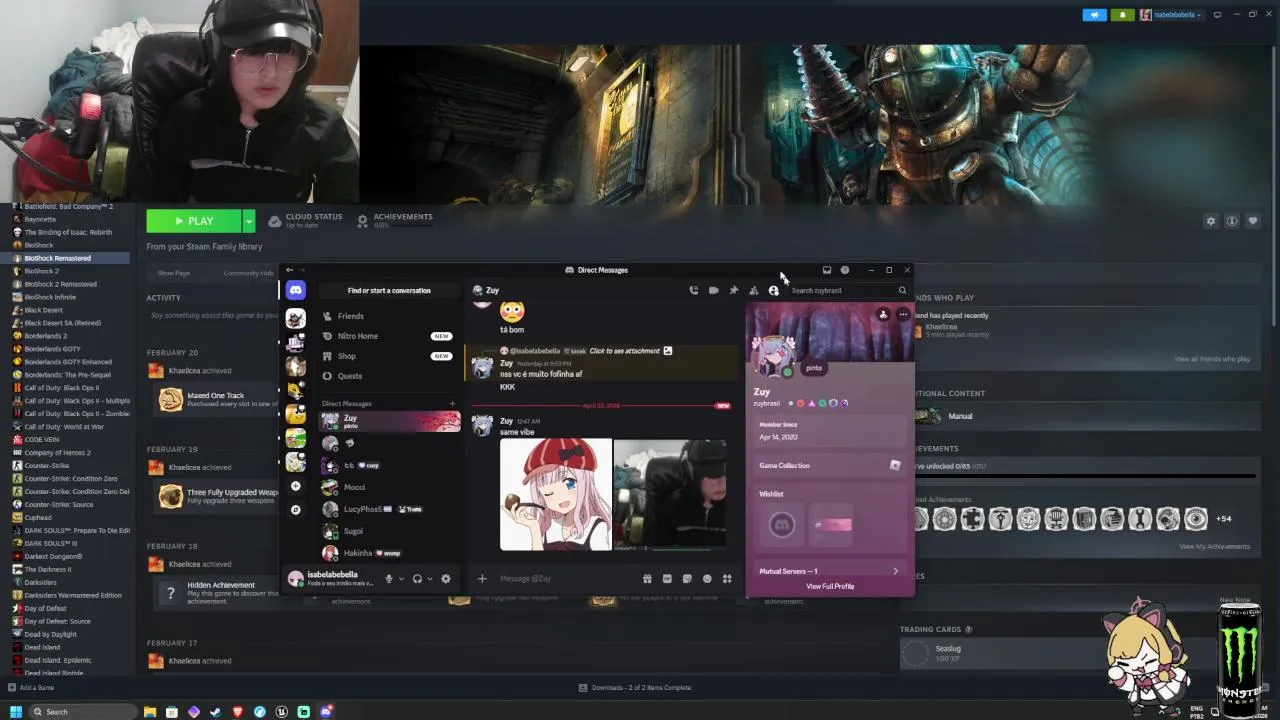
Task: Open Discover servers compass icon
Action: pyautogui.click(x=295, y=510)
